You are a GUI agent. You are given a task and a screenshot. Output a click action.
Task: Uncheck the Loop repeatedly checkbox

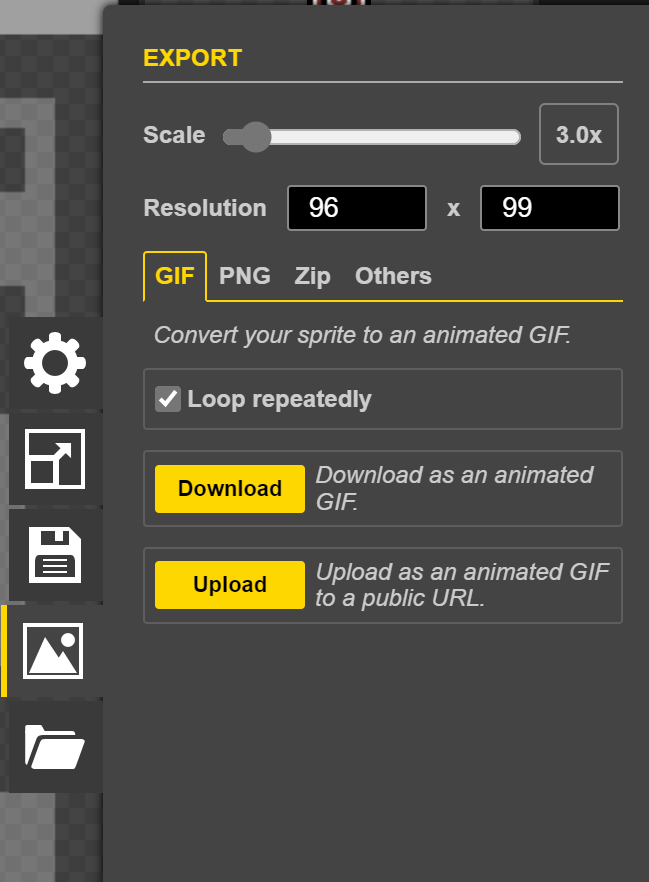click(x=168, y=399)
